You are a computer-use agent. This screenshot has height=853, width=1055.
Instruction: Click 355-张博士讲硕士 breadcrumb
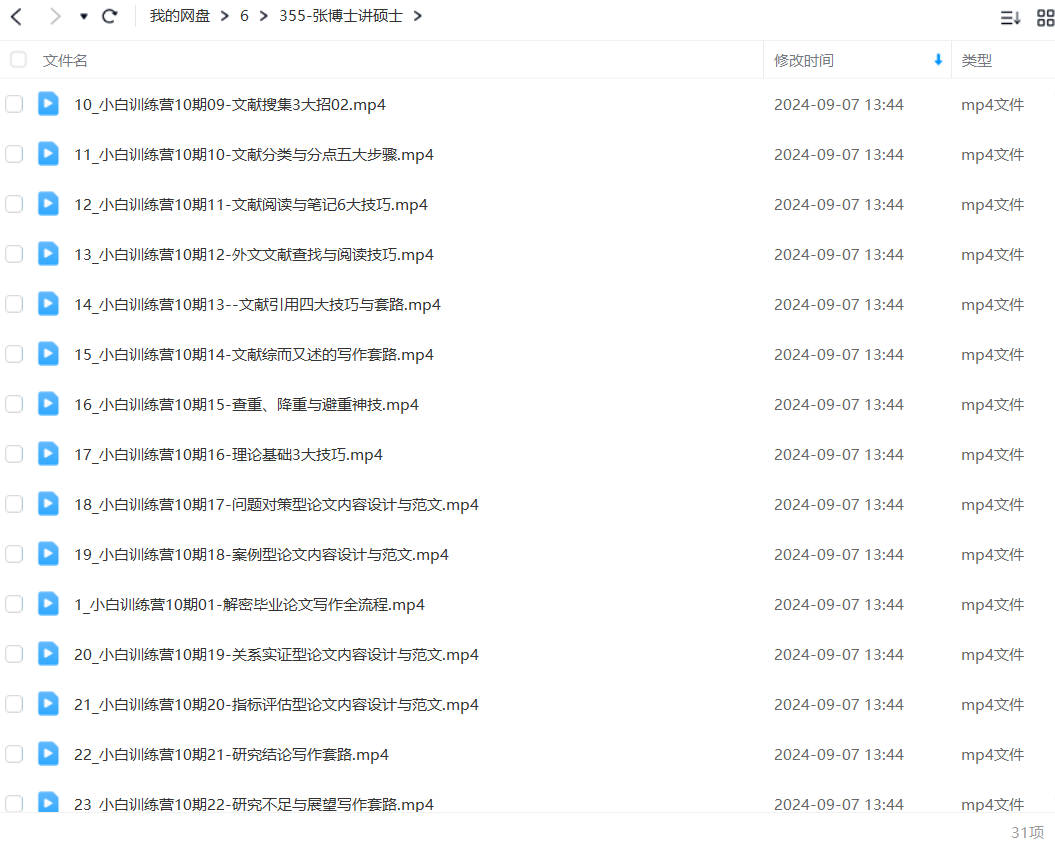point(340,15)
